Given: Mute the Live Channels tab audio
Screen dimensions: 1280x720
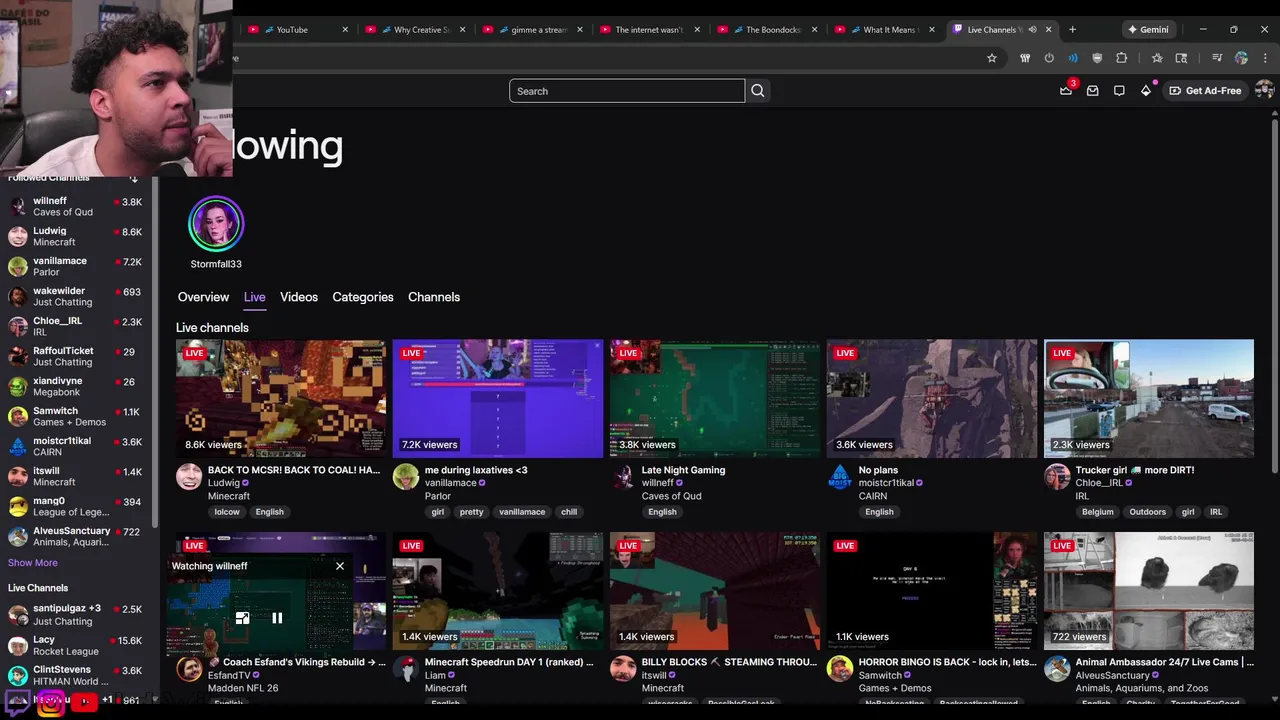Looking at the screenshot, I should [1032, 30].
